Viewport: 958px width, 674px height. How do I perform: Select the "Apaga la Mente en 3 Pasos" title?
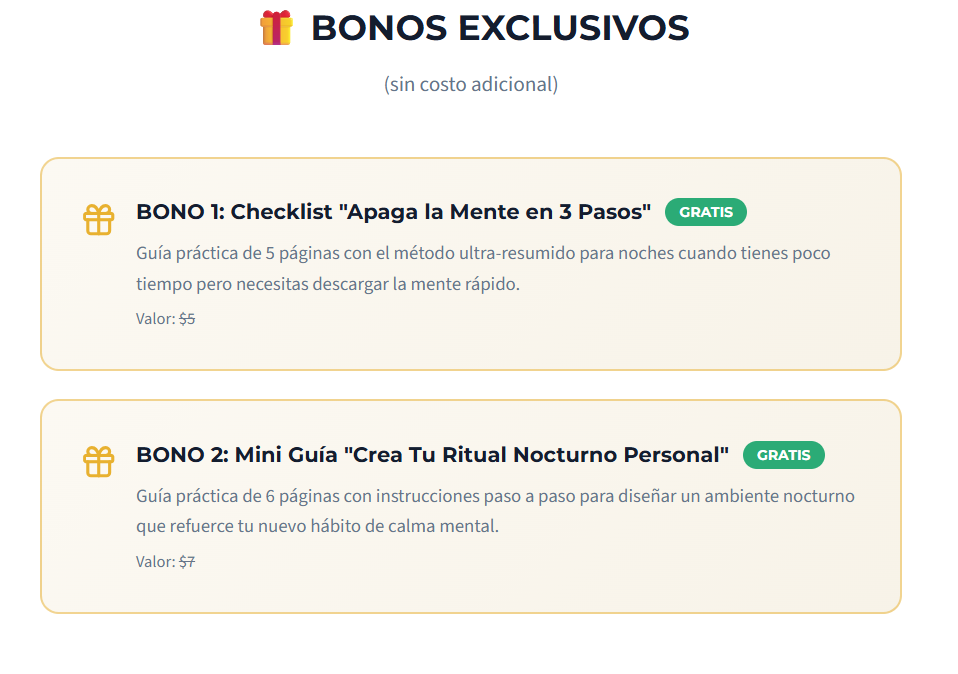coord(498,212)
